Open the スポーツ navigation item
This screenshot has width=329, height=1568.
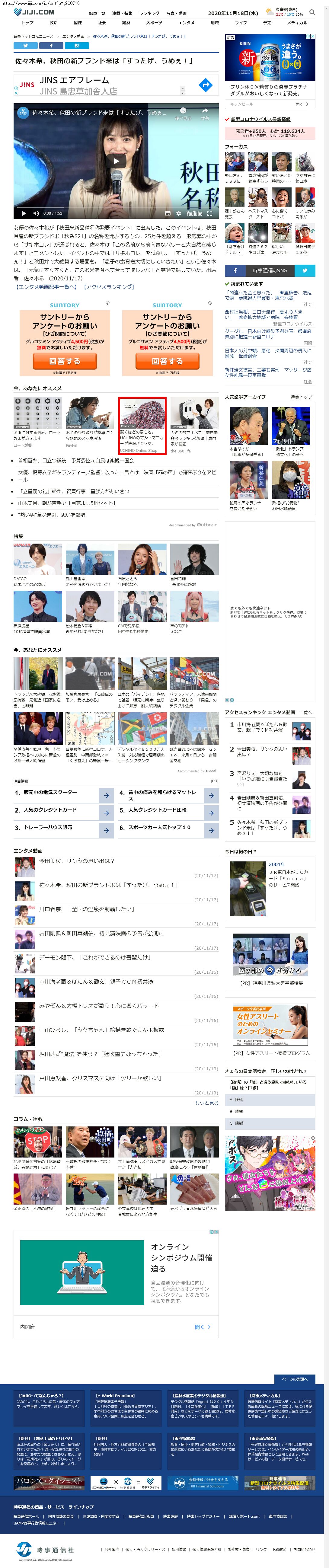pyautogui.click(x=154, y=23)
